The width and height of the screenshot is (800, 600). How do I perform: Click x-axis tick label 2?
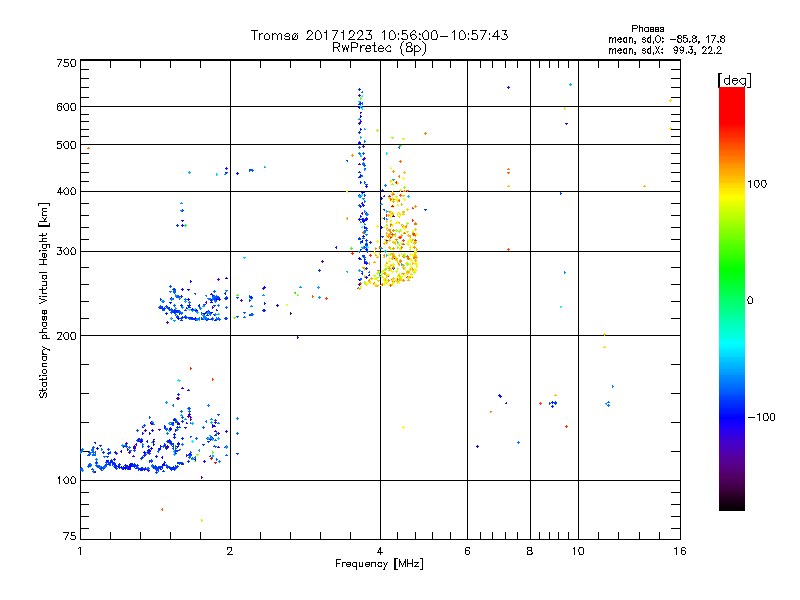pos(230,551)
